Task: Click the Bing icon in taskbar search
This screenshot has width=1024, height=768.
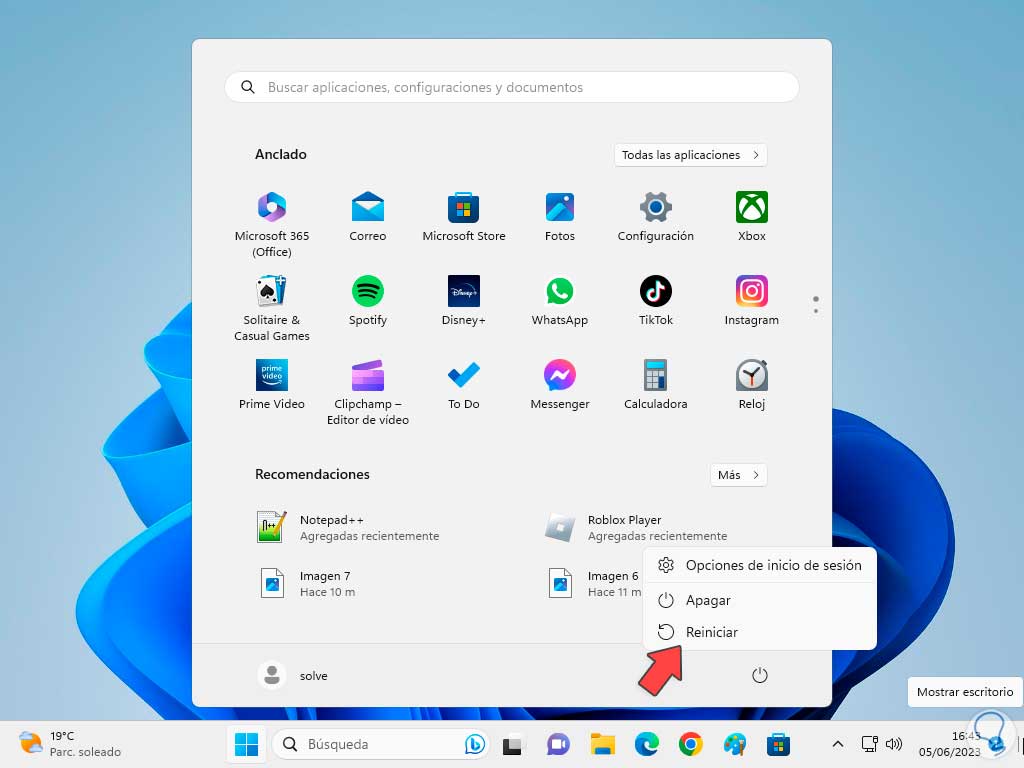Action: (x=475, y=744)
